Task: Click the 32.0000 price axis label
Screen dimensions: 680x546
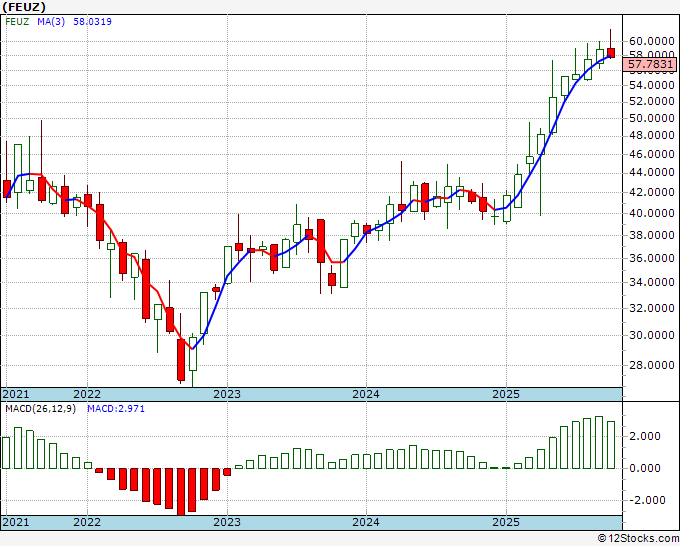Action: [x=652, y=308]
